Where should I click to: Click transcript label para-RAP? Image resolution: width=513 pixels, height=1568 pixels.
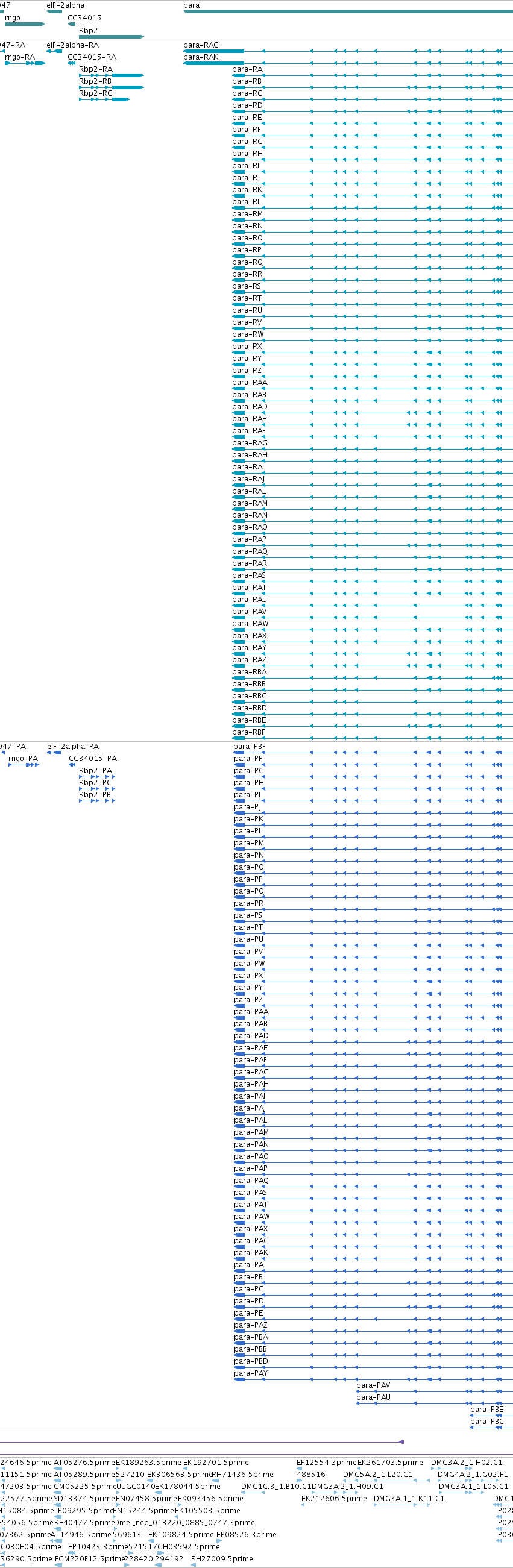tap(249, 539)
